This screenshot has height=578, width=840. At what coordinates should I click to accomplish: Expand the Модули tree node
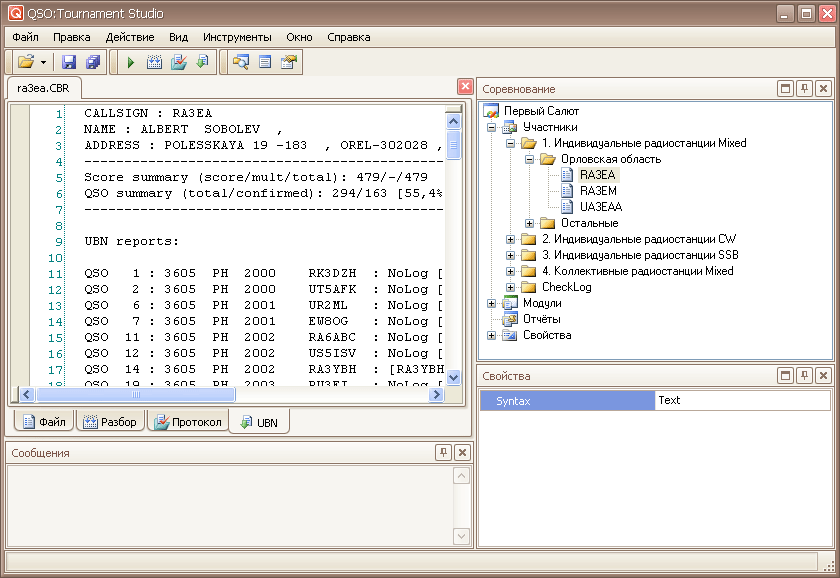point(492,303)
